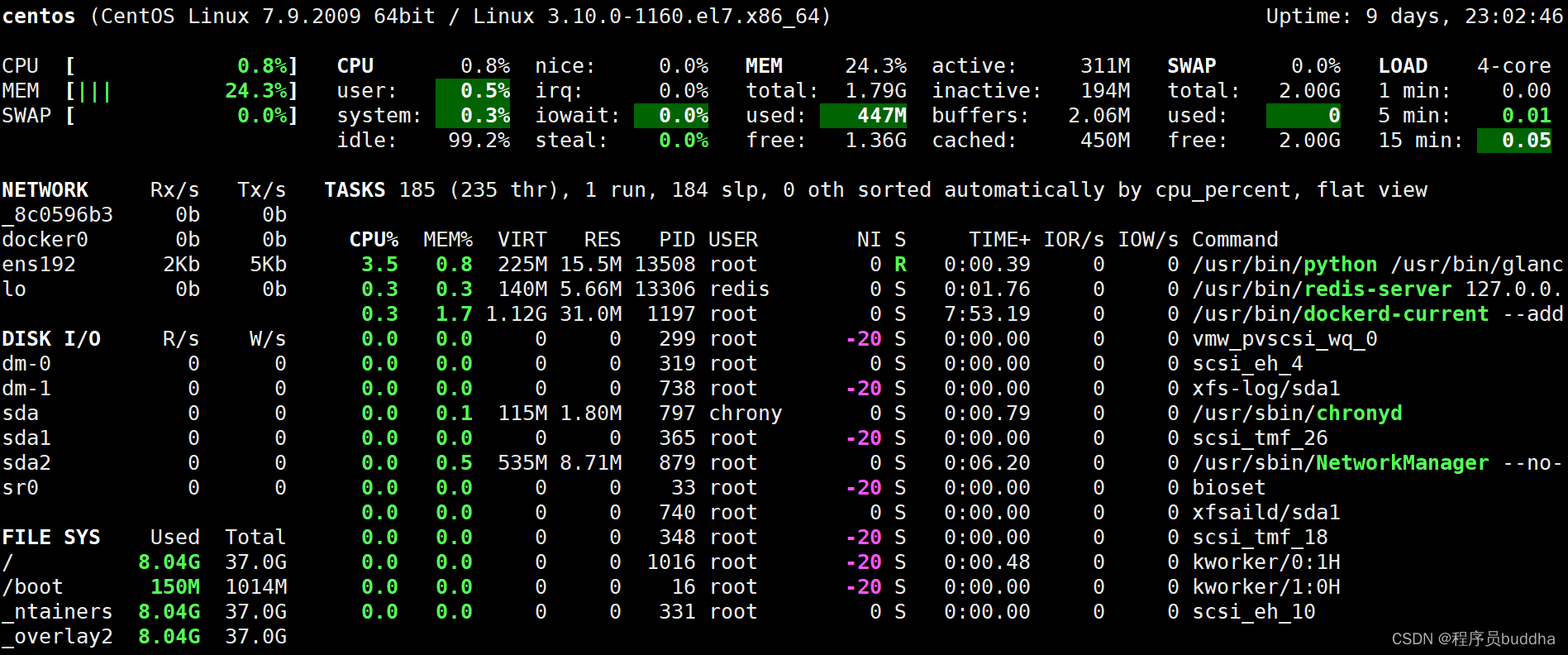Select the active memory value 311M
1568x655 pixels.
point(1105,66)
